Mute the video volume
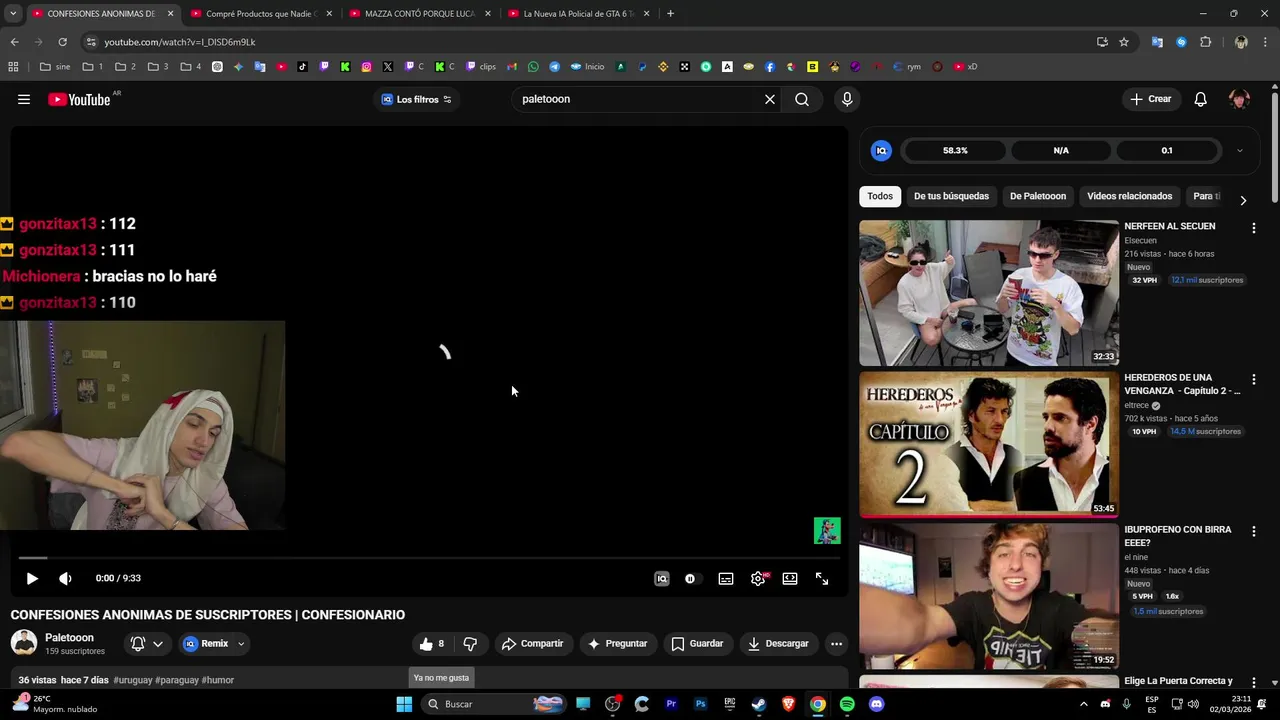 pos(65,578)
